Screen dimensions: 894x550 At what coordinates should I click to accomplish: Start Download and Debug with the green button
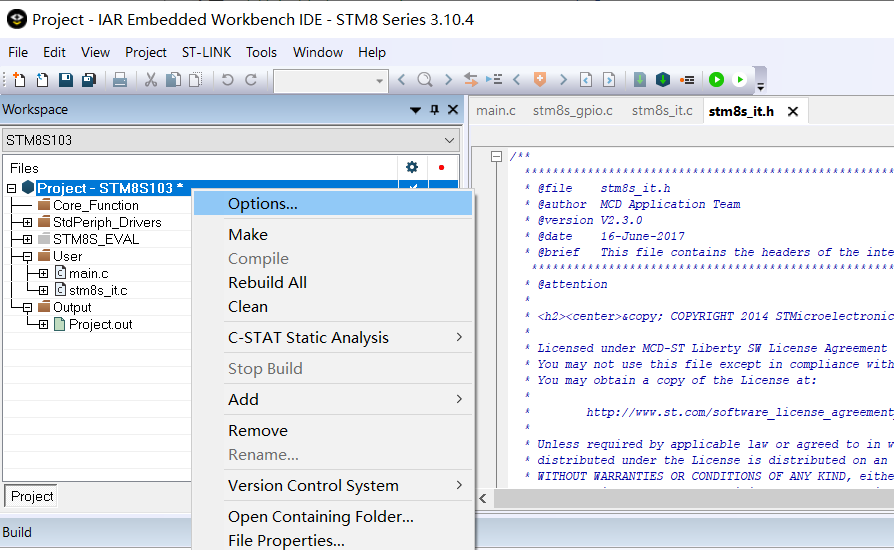pyautogui.click(x=717, y=80)
